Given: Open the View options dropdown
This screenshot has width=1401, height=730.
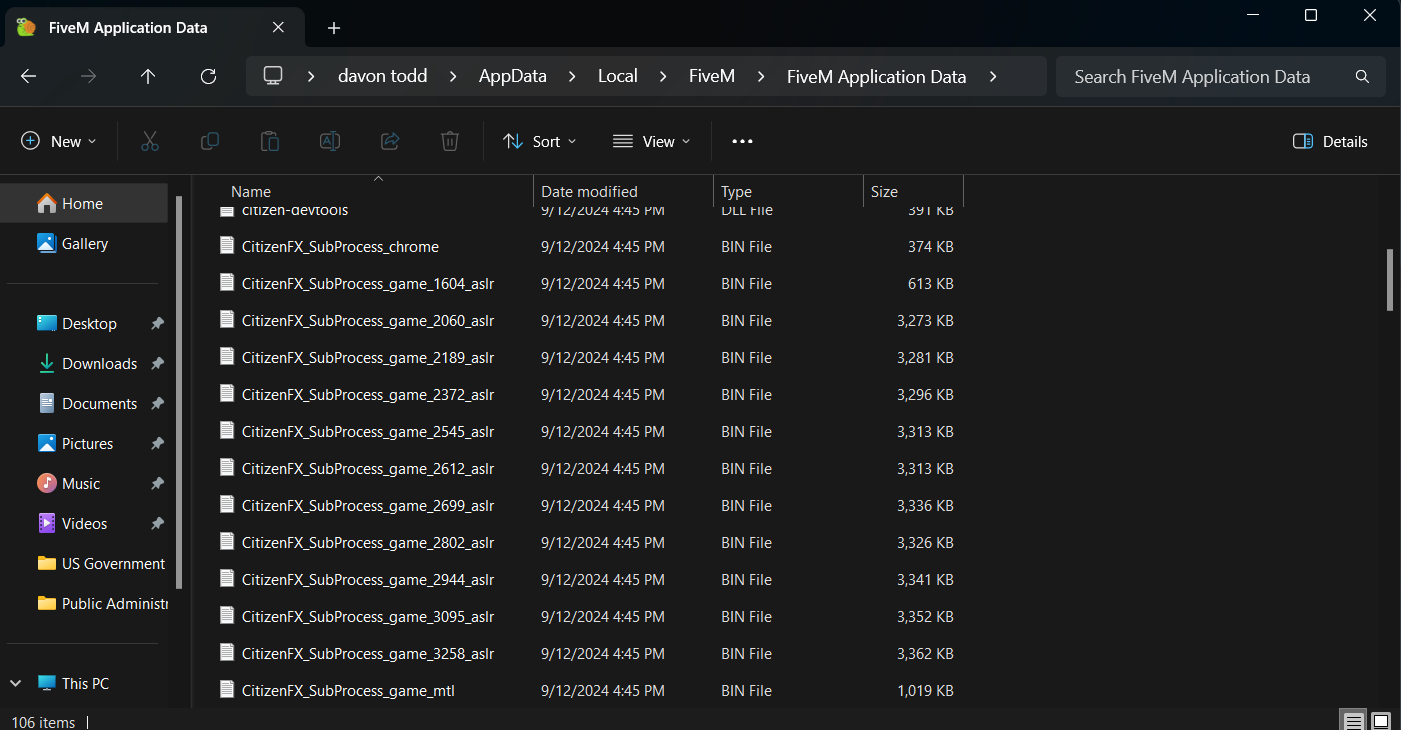Looking at the screenshot, I should pyautogui.click(x=651, y=141).
